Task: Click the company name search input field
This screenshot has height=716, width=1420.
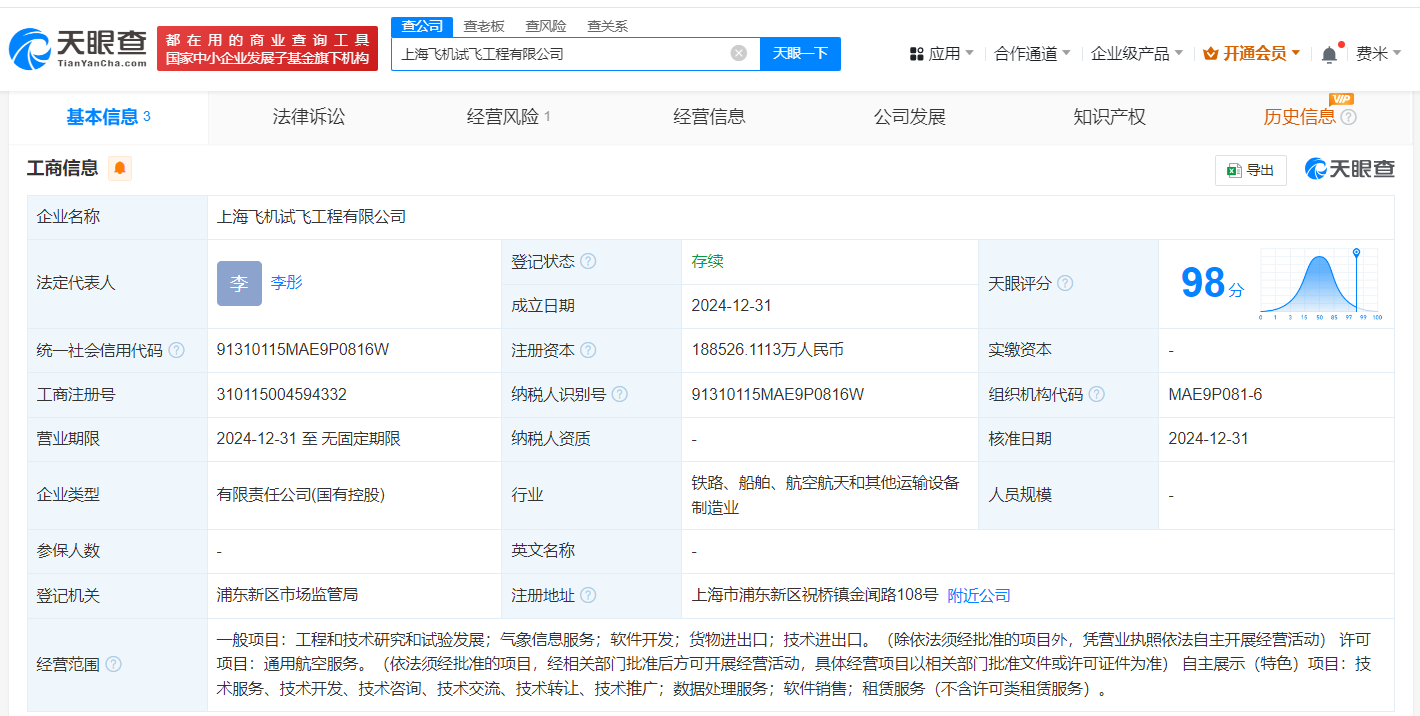Action: coord(560,54)
